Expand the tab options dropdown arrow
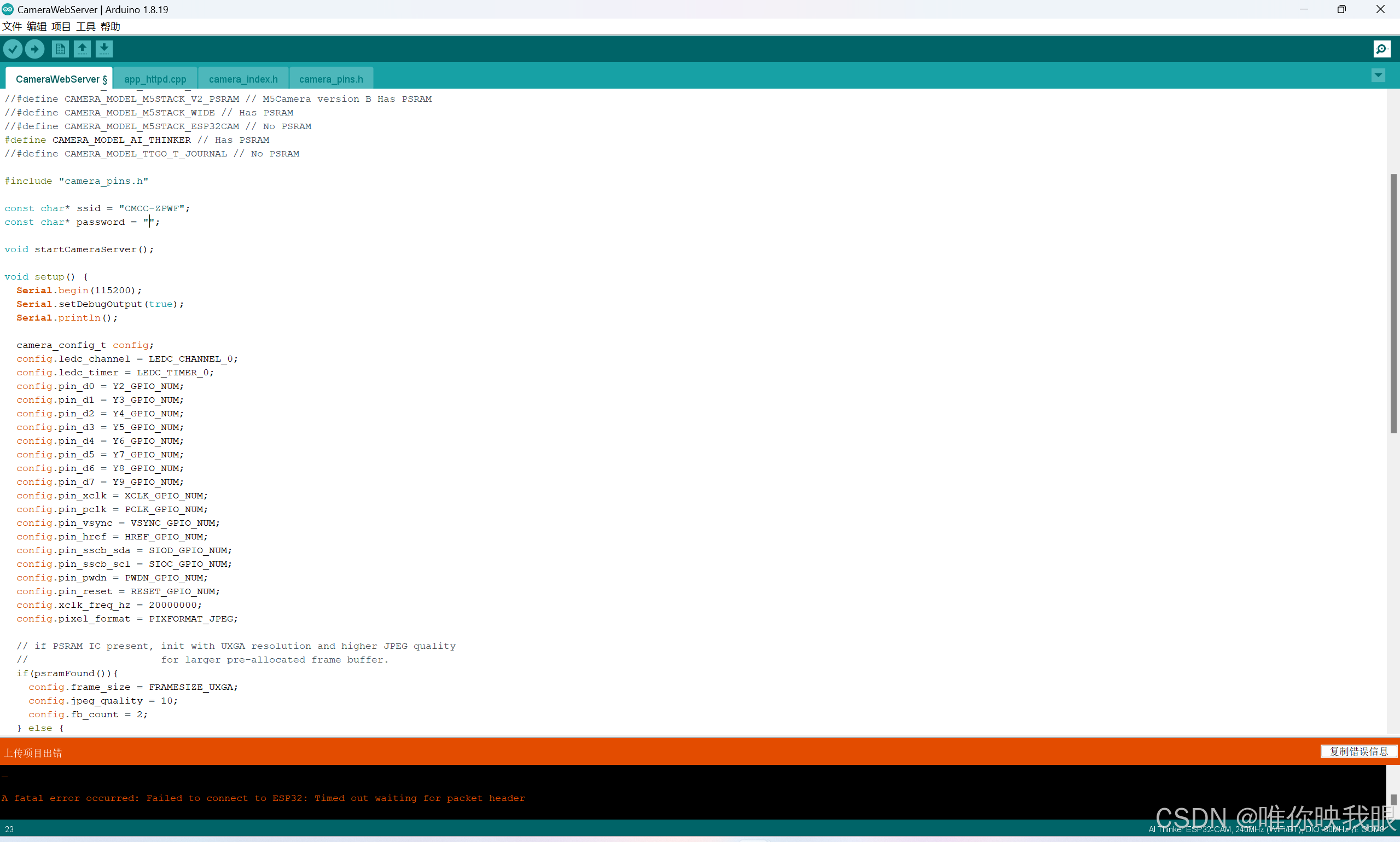This screenshot has height=842, width=1400. click(x=1378, y=76)
